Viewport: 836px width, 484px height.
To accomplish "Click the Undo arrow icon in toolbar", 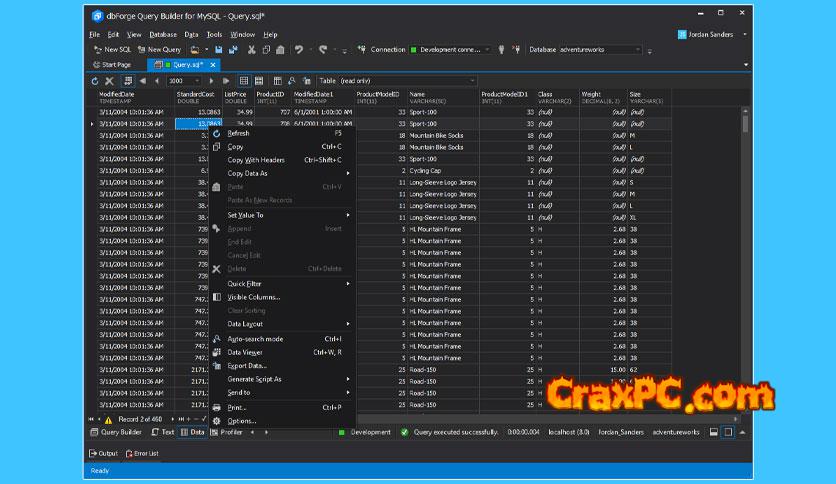I will pos(299,49).
